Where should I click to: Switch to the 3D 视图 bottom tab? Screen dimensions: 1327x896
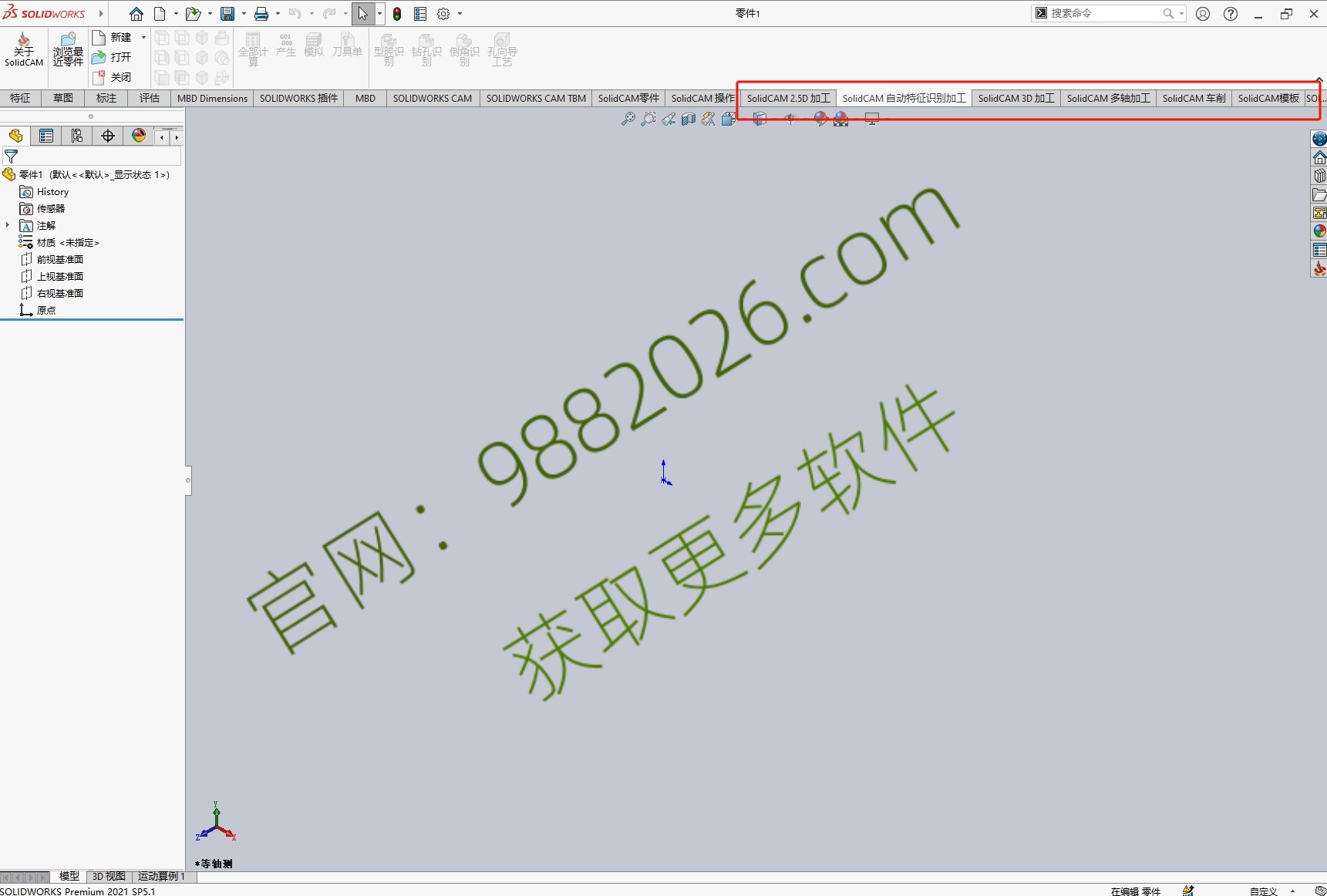[109, 877]
